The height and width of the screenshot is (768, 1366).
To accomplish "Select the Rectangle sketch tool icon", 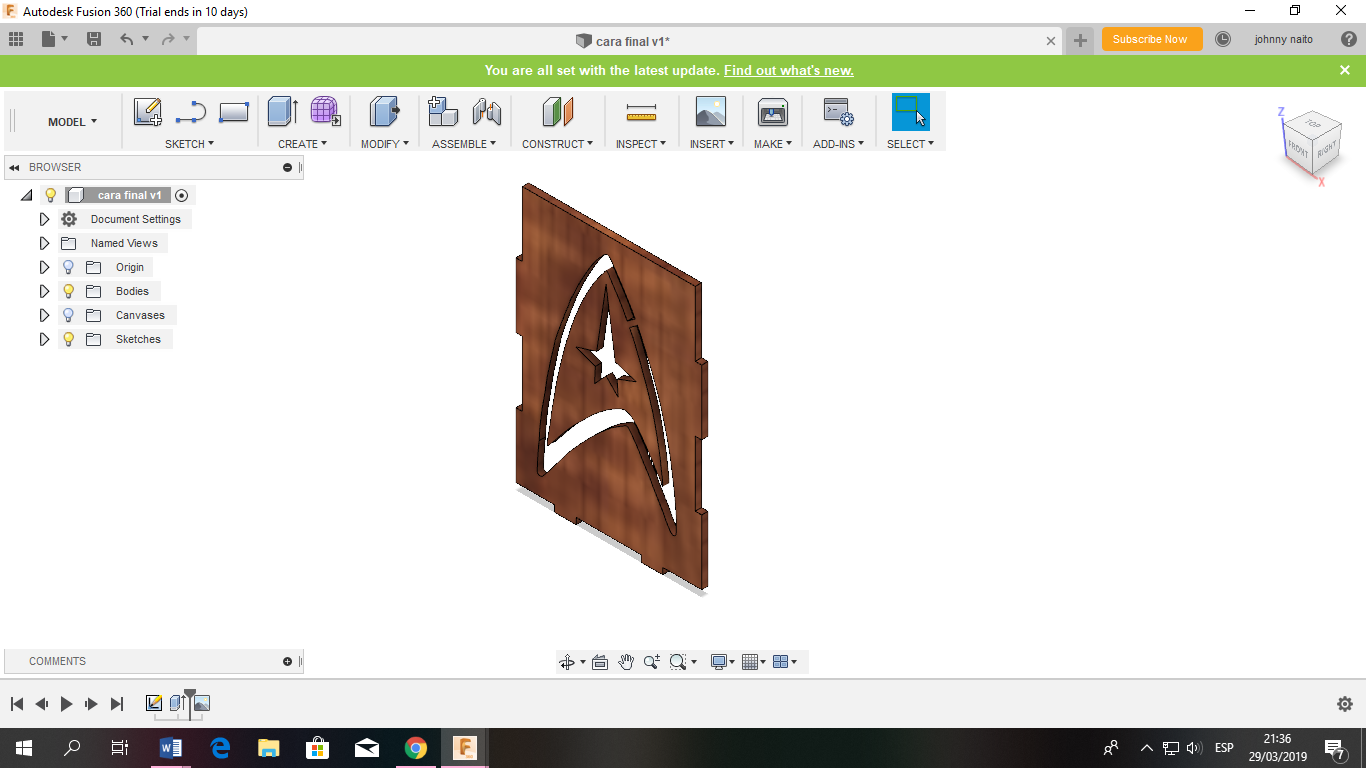I will (x=233, y=111).
